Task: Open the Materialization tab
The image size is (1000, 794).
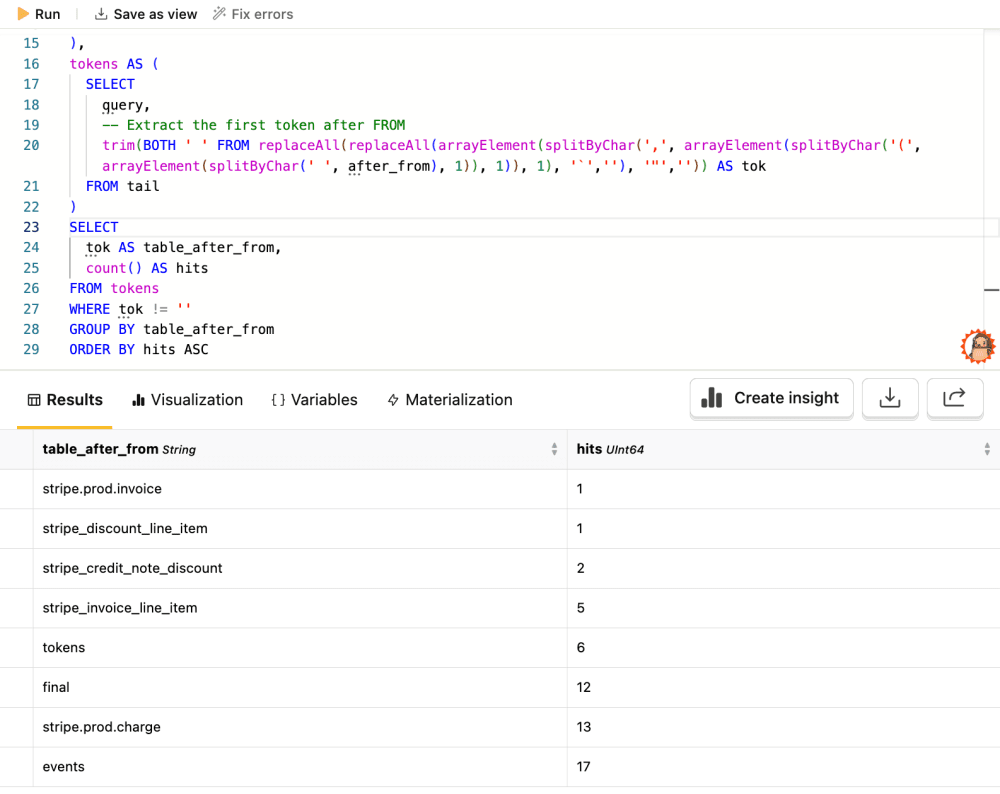Action: (450, 400)
